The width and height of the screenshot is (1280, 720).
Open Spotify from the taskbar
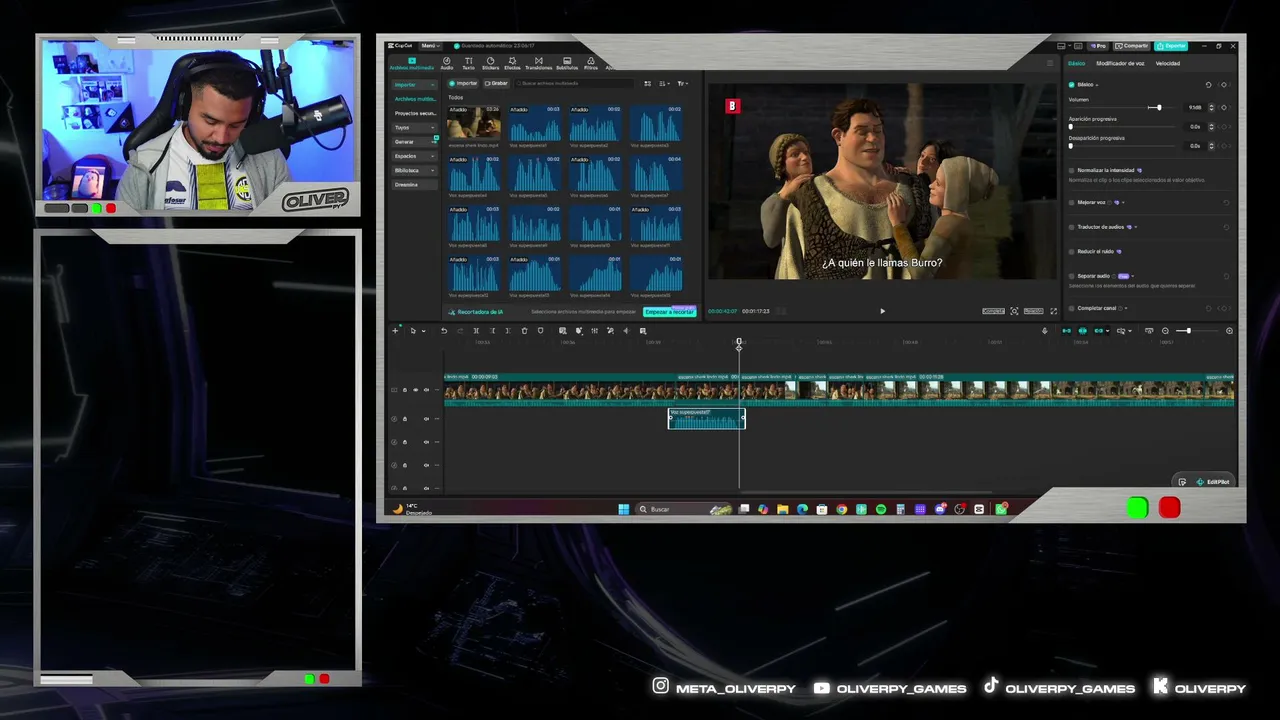(x=881, y=509)
